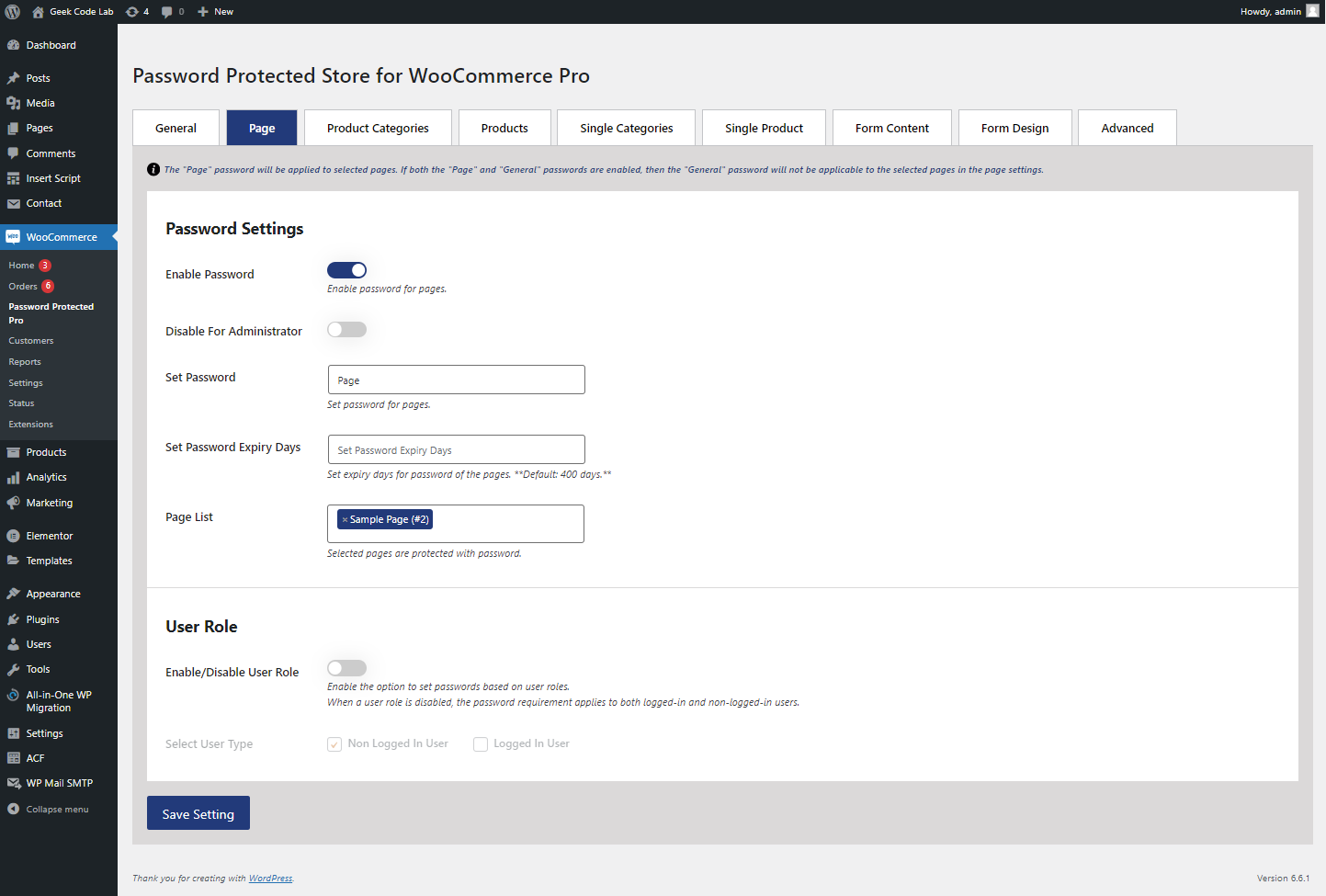The image size is (1326, 896).
Task: Click the Geek Code Lab site name
Action: coord(82,12)
